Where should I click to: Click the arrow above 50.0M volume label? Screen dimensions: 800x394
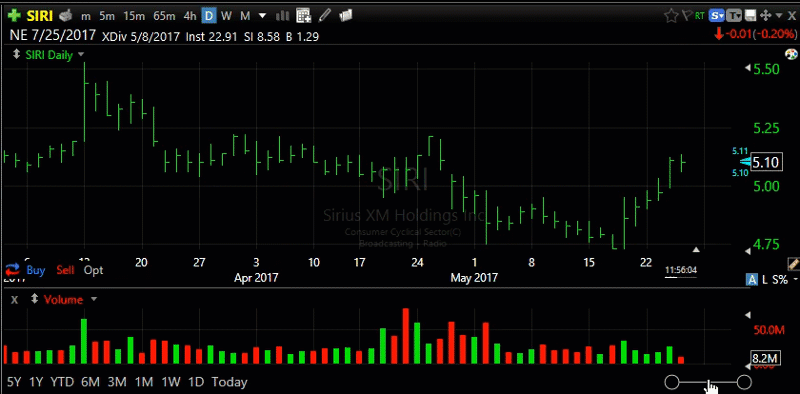click(748, 314)
